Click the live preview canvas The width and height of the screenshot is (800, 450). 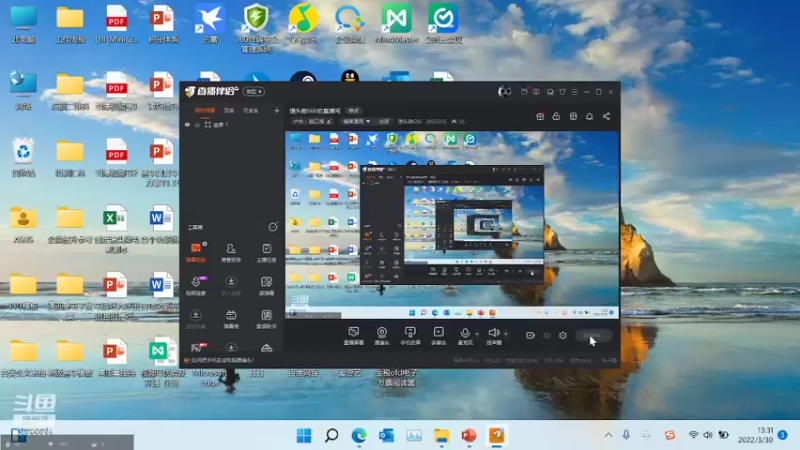coord(452,225)
